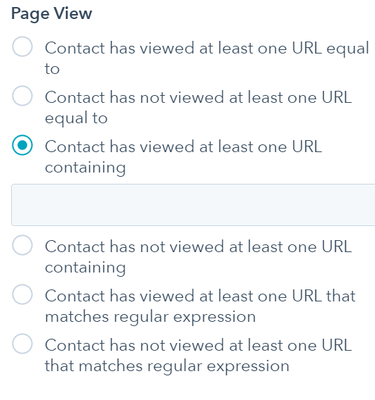This screenshot has width=375, height=400.
Task: Select 'has not viewed URL equal to' radio button
Action: click(22, 96)
